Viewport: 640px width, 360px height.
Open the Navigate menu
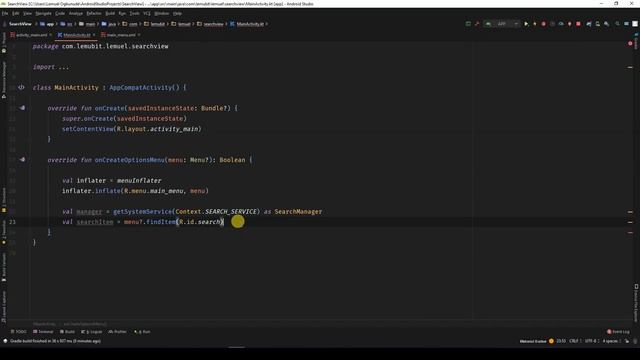(x=43, y=13)
